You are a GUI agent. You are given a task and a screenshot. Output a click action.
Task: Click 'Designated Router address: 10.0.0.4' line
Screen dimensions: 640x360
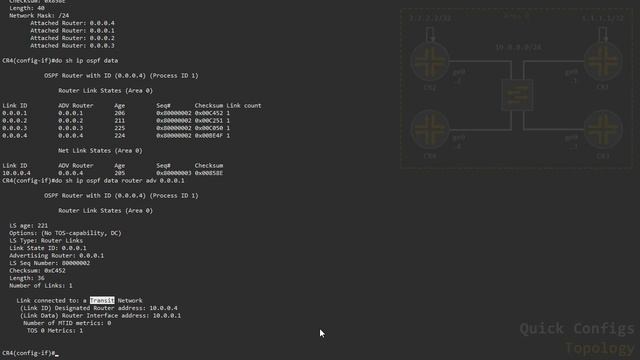pyautogui.click(x=99, y=308)
